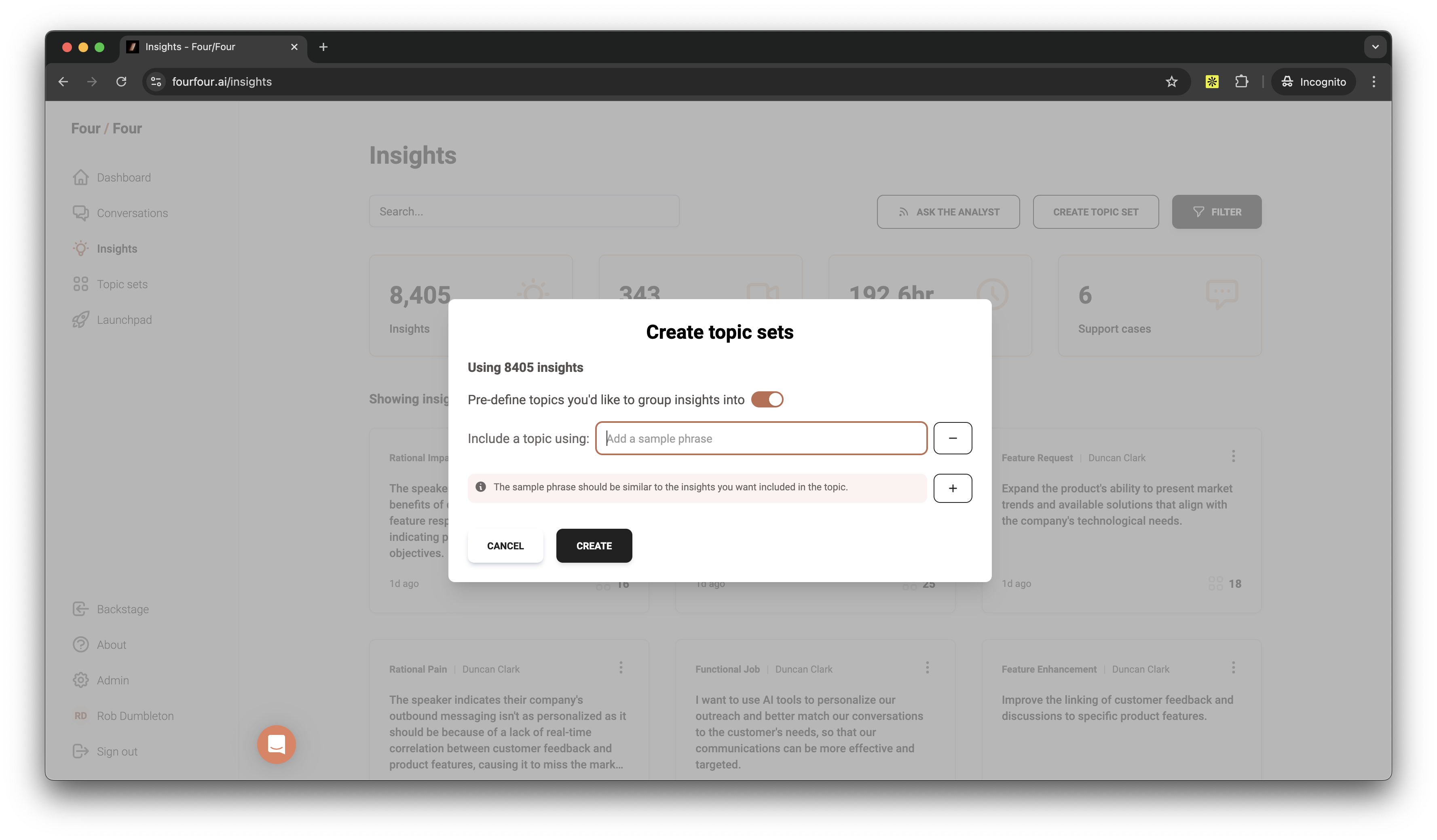Open Conversations in the sidebar
The height and width of the screenshot is (840, 1437).
tap(132, 213)
